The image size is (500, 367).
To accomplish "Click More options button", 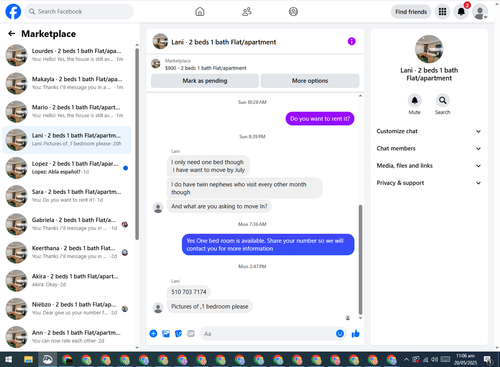I will tap(310, 81).
